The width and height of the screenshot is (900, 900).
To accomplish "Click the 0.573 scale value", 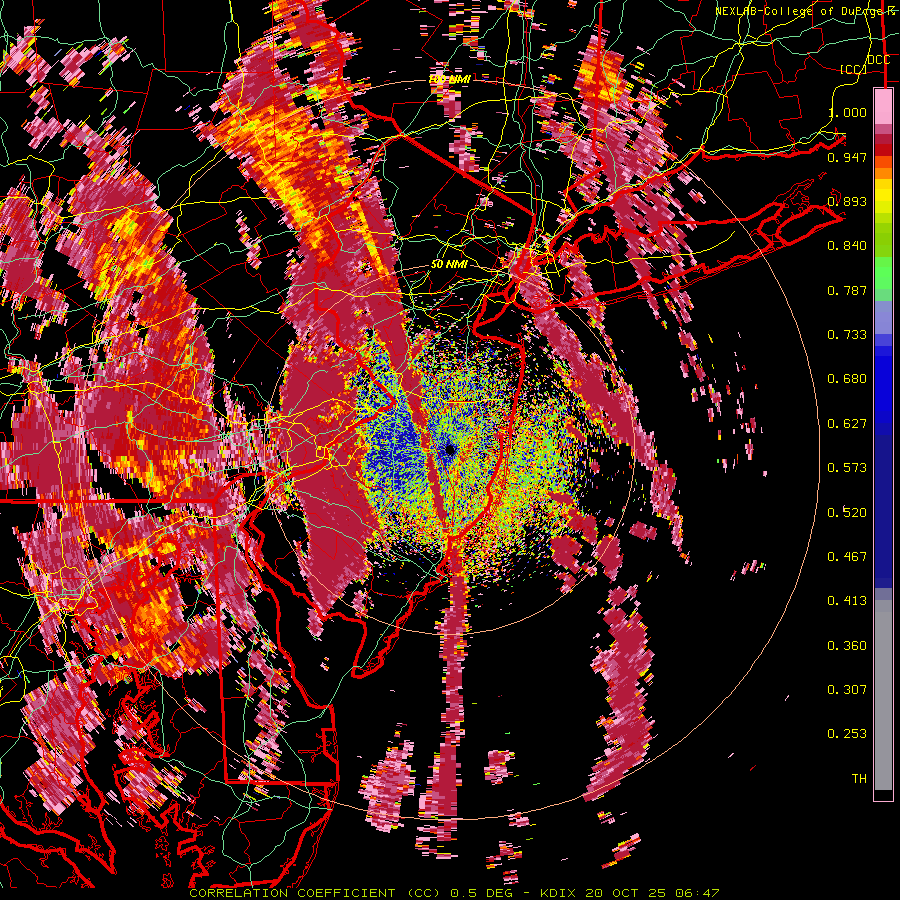I will pos(847,468).
